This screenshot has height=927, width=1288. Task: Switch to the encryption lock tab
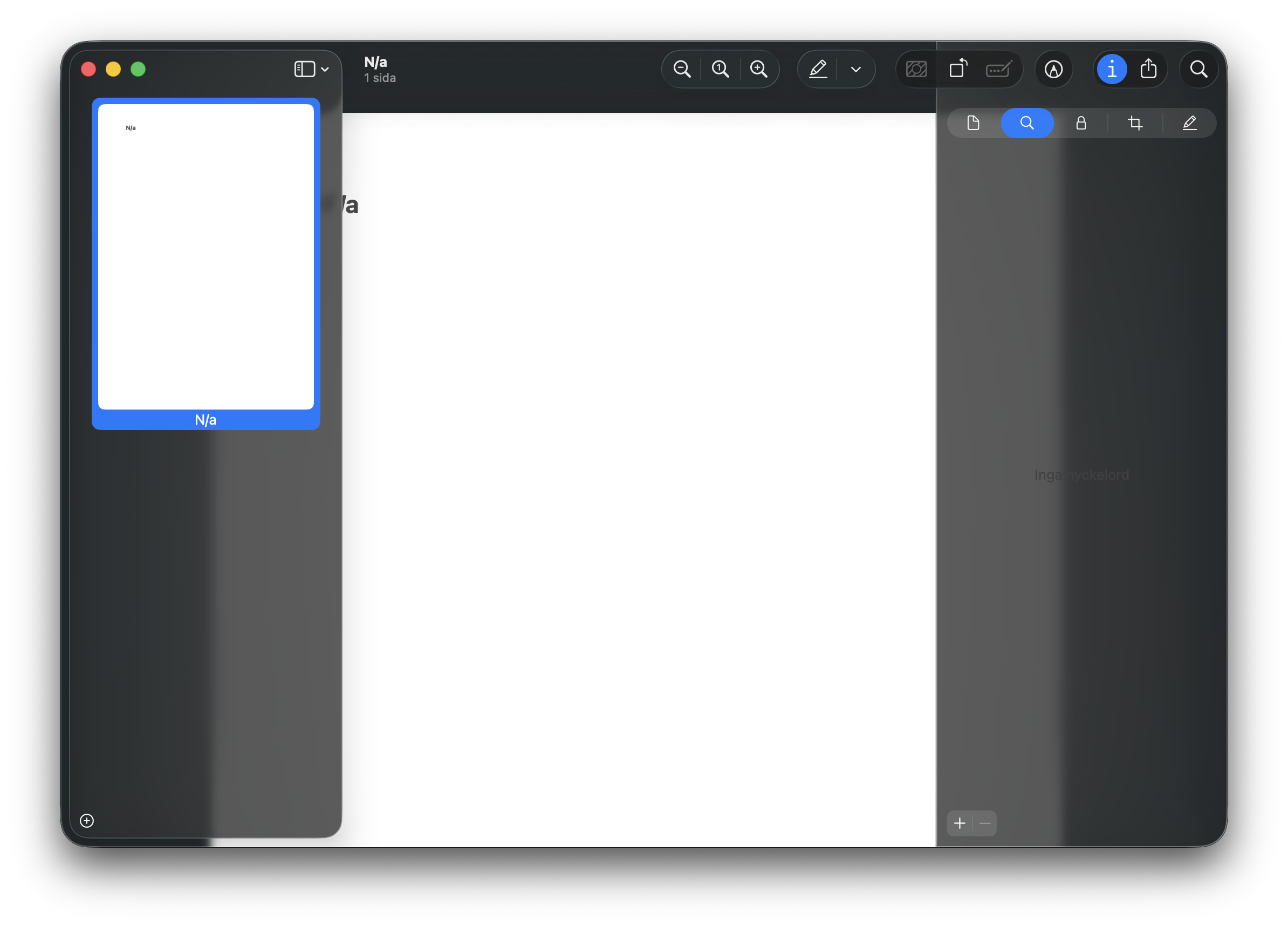coord(1081,122)
